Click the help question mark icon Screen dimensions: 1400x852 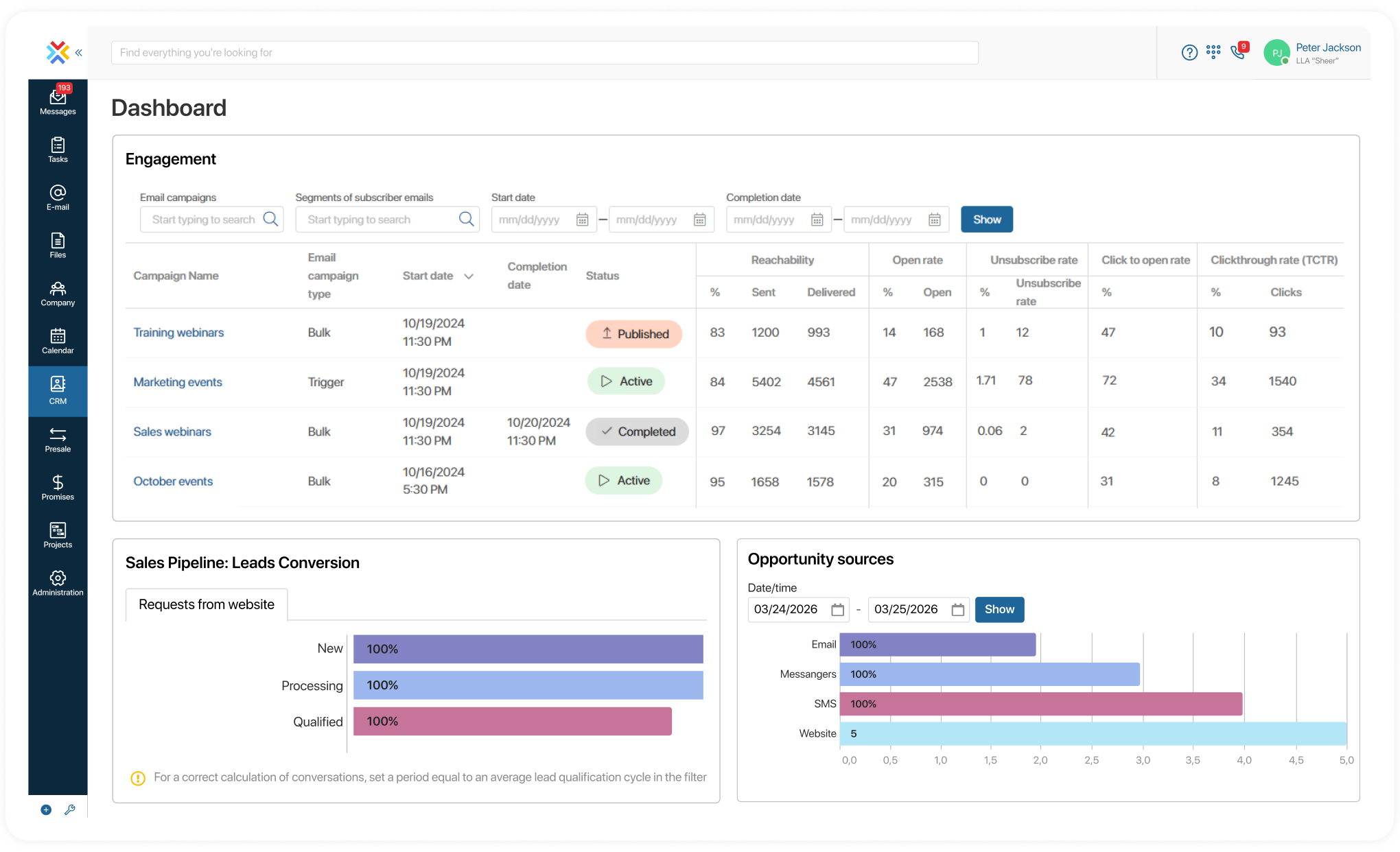pos(1189,52)
